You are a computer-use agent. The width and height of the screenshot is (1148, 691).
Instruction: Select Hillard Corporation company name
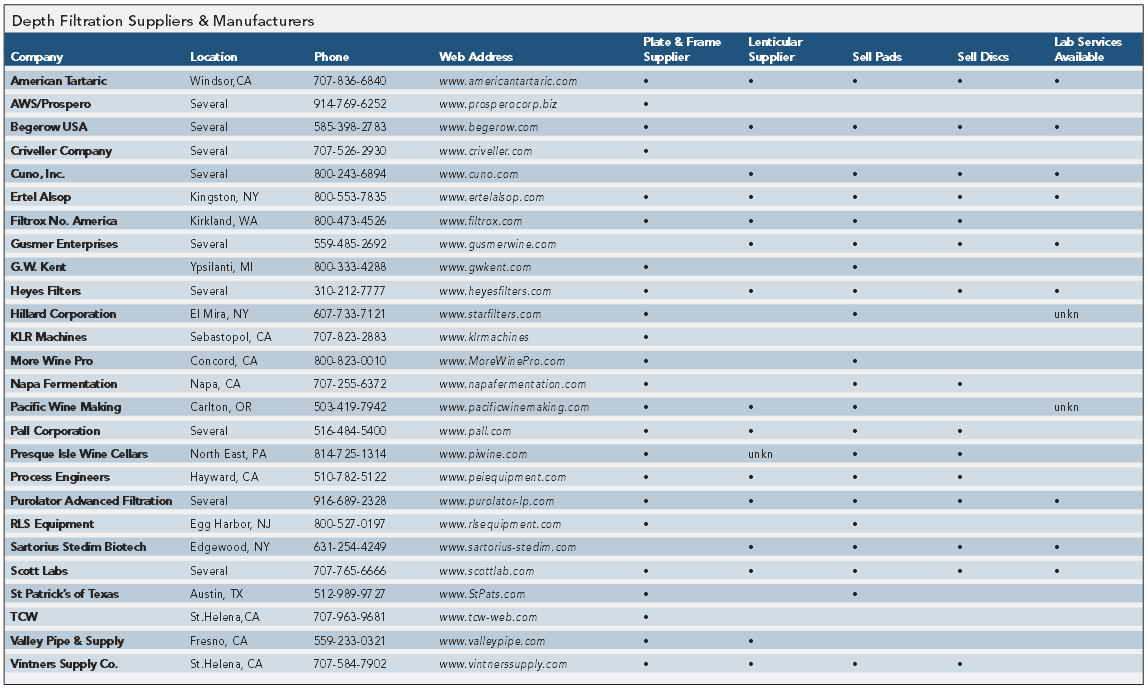click(x=63, y=314)
